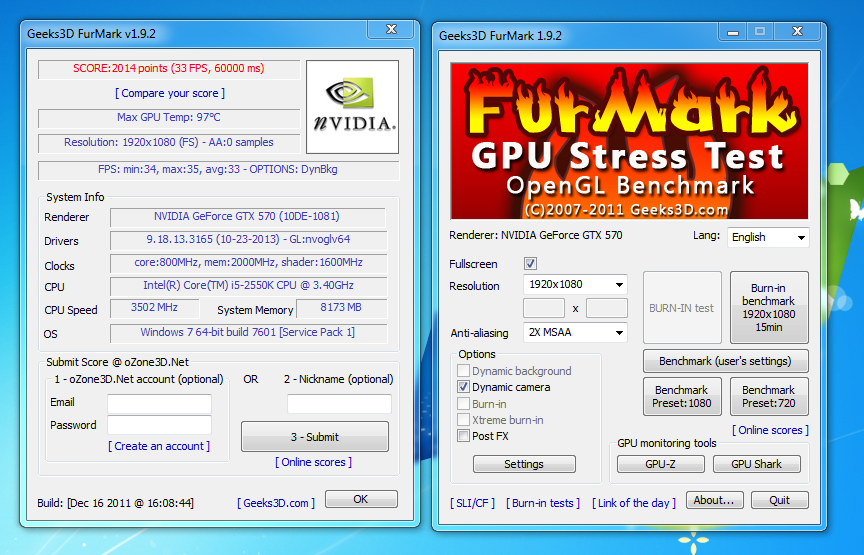864x555 pixels.
Task: Click the OS value Windows 7 64-bit
Action: pyautogui.click(x=248, y=332)
